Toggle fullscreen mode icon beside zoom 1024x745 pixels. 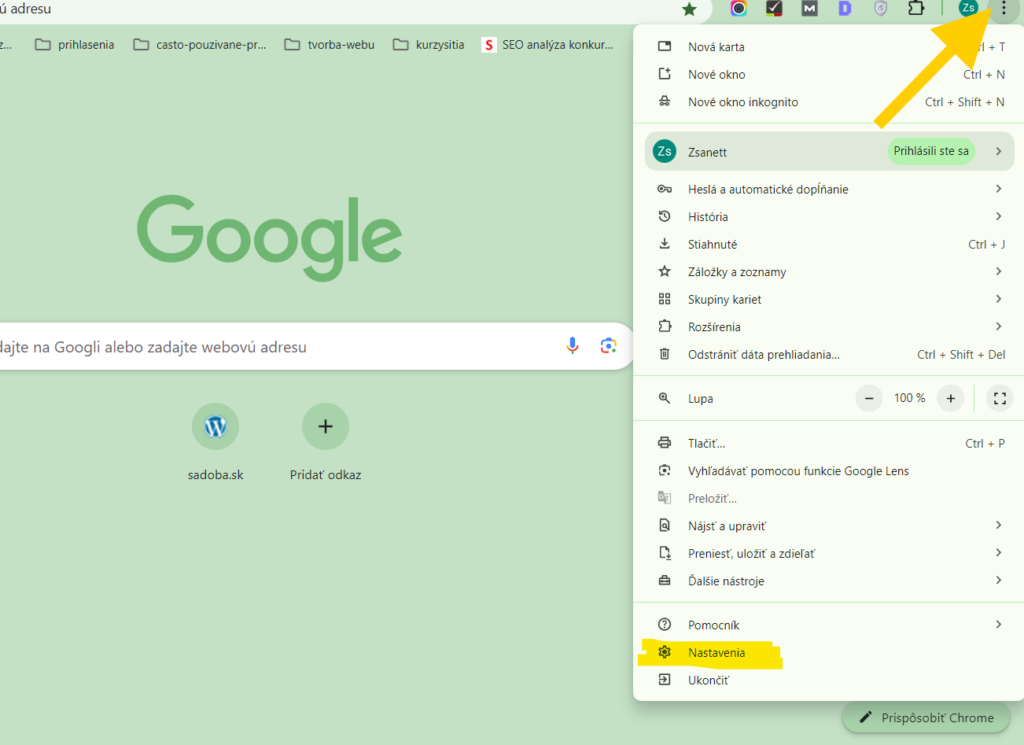999,398
